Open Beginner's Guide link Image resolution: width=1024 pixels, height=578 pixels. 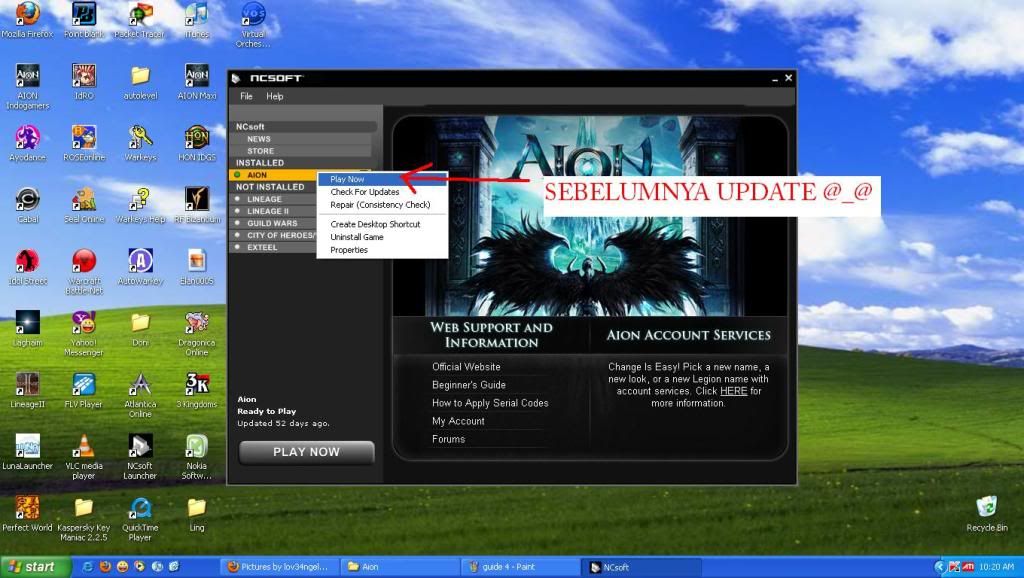click(x=469, y=385)
